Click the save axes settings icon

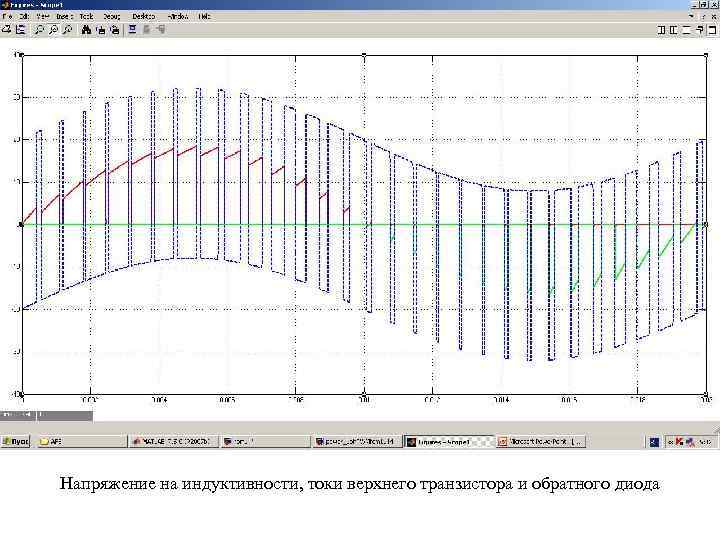tap(101, 30)
